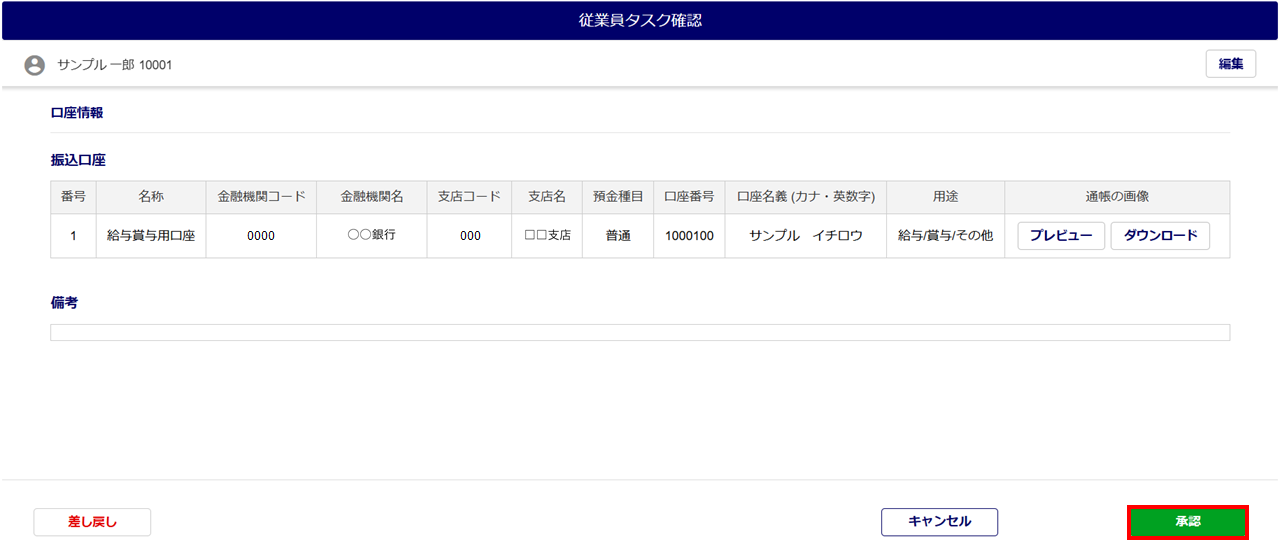
Task: Click the 振込口座 heading
Action: coord(78,160)
